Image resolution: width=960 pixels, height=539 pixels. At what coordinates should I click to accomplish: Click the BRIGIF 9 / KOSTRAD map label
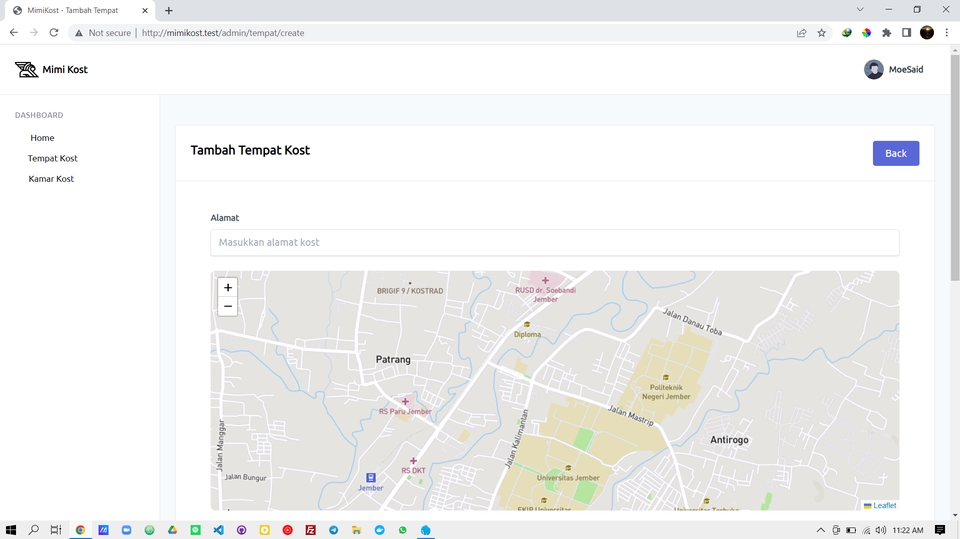[410, 291]
